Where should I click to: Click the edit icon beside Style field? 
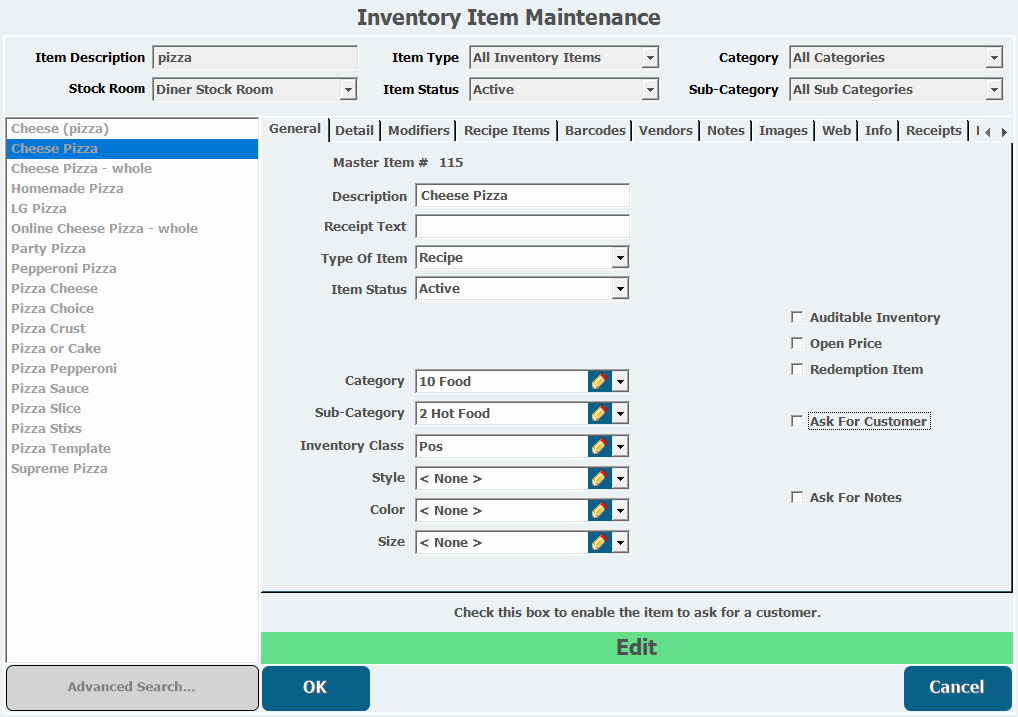tap(599, 478)
